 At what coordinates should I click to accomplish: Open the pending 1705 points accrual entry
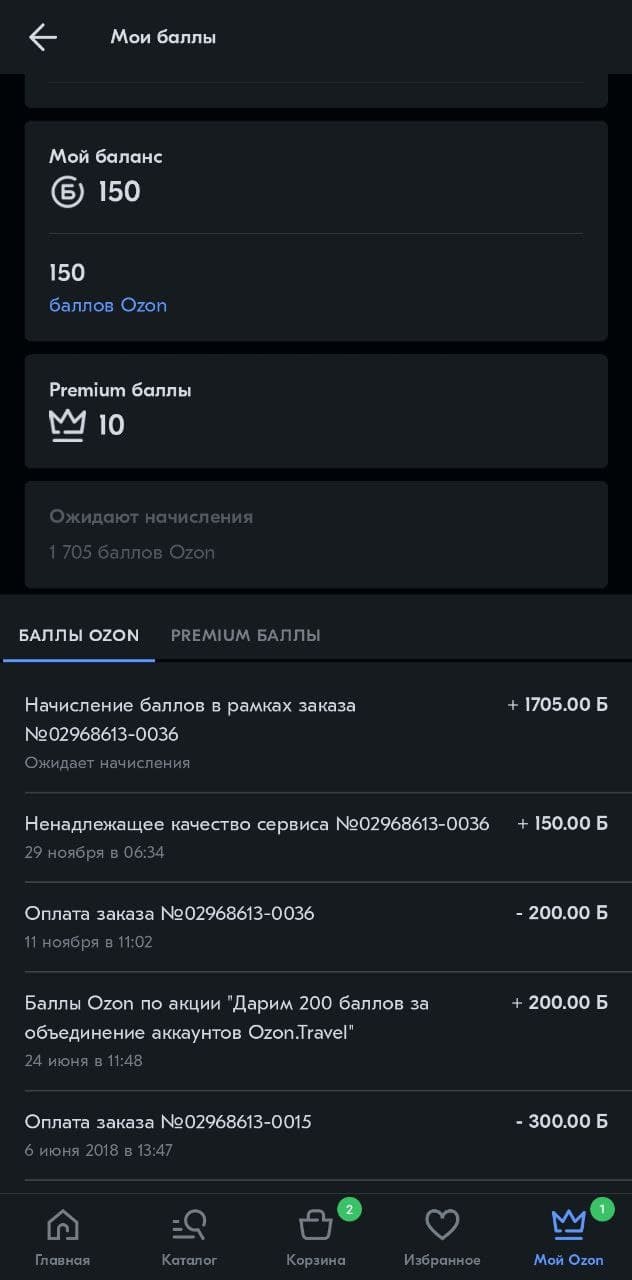coord(316,733)
